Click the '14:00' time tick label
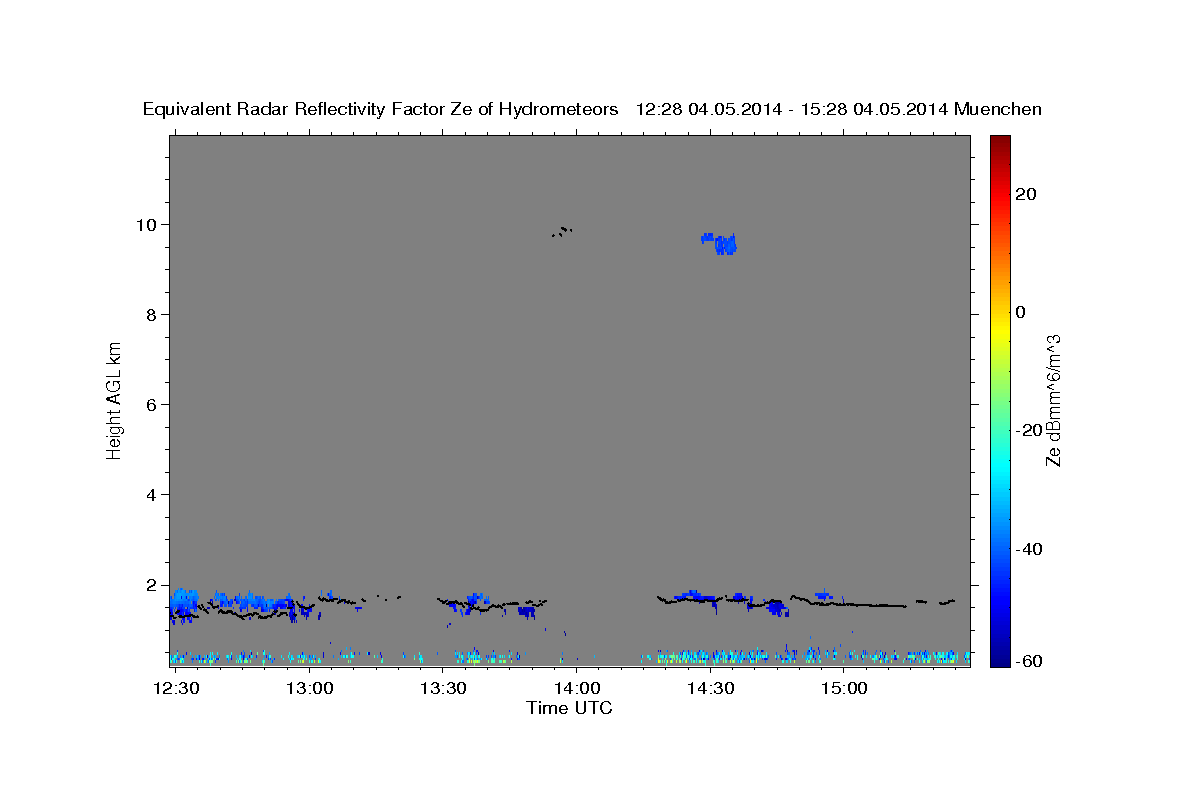This screenshot has height=800, width=1200. 577,689
